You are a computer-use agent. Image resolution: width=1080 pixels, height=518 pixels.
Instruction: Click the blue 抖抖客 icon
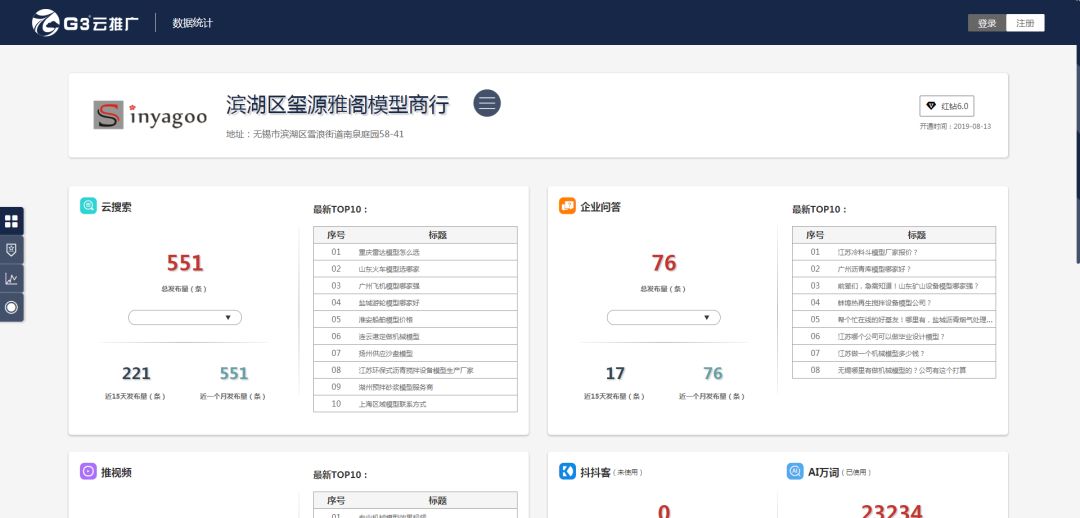(x=567, y=471)
